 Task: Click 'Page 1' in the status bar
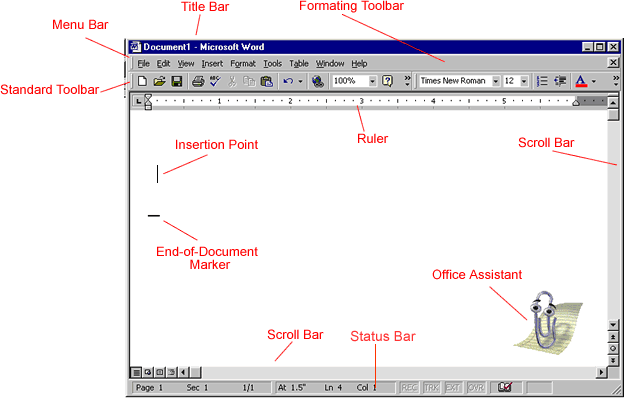click(149, 388)
